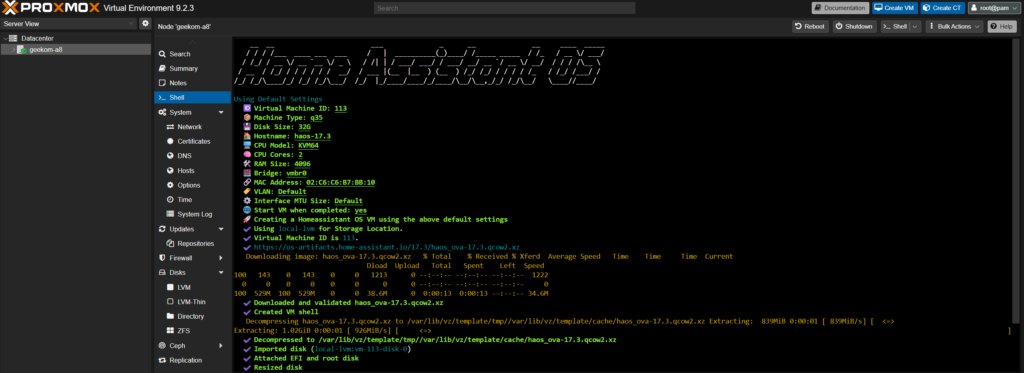This screenshot has height=373, width=1024.
Task: Click the haos_ova-17.3.qcow2.xz download URL
Action: coord(386,248)
